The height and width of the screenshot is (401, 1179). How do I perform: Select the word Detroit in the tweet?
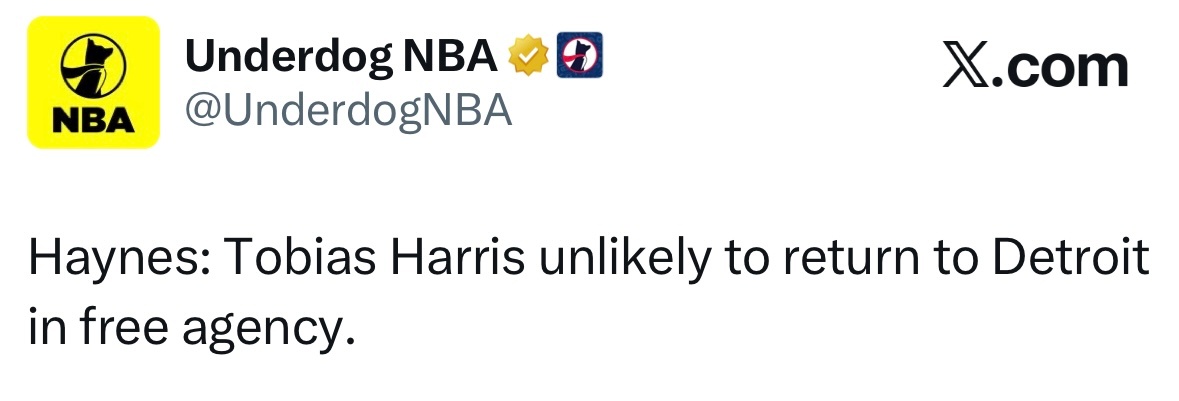[1071, 258]
